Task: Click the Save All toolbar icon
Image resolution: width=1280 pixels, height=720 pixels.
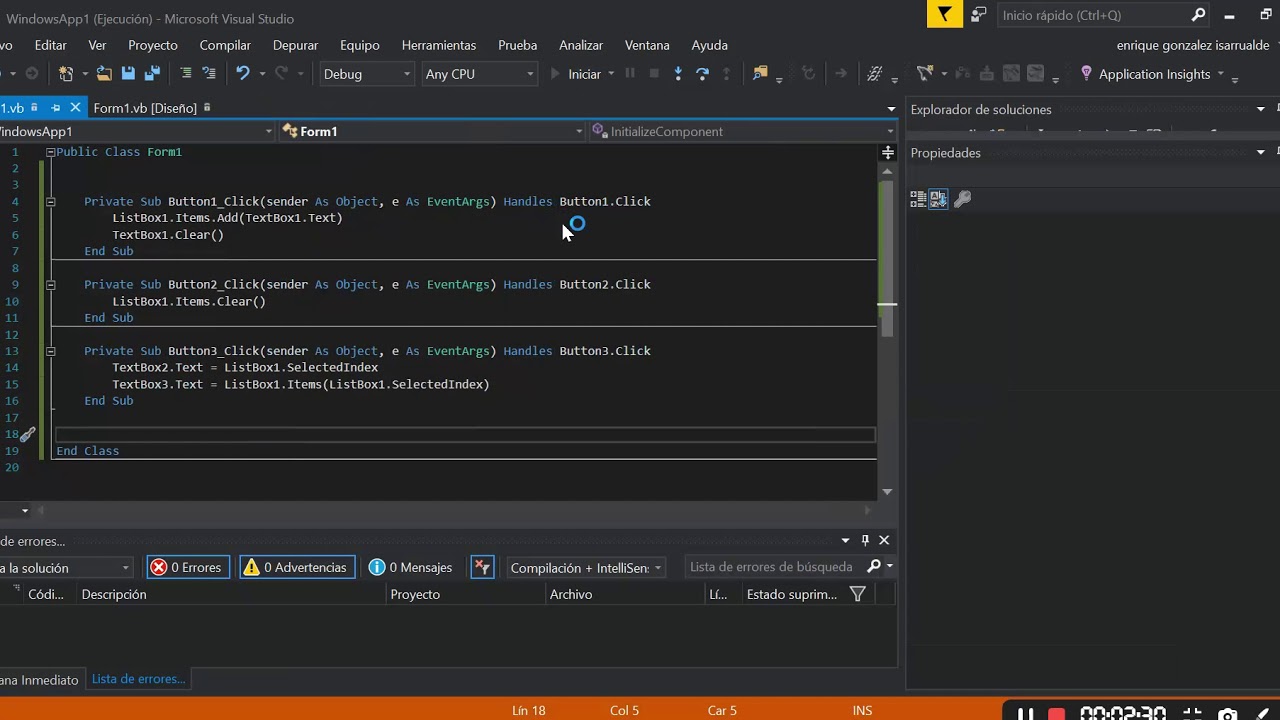Action: (152, 74)
